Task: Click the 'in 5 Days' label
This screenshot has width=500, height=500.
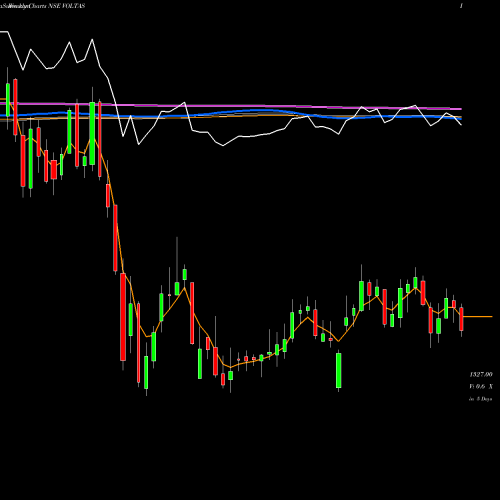Action: click(481, 399)
